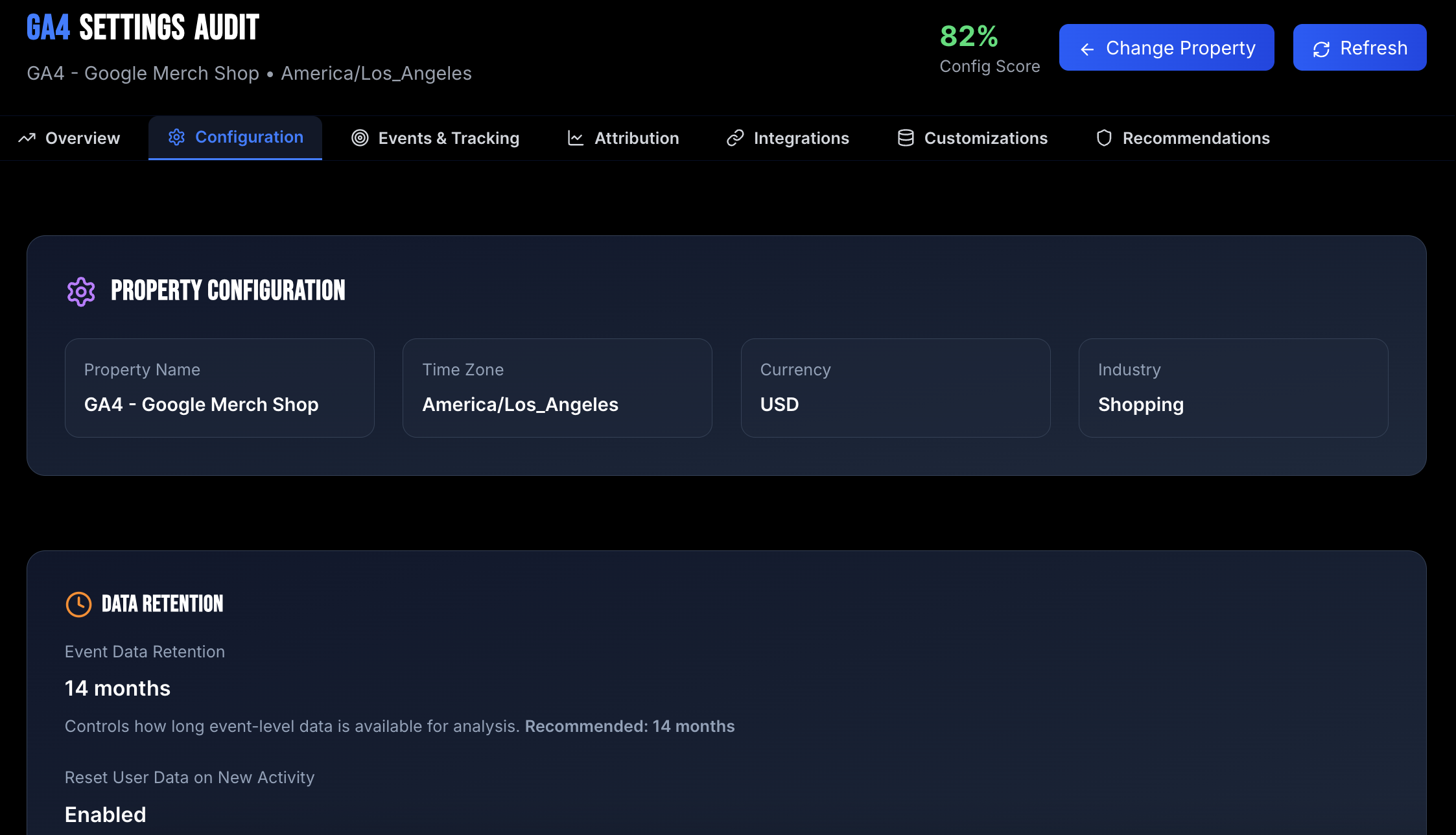Click the Data Retention heading
The height and width of the screenshot is (835, 1456).
click(162, 604)
